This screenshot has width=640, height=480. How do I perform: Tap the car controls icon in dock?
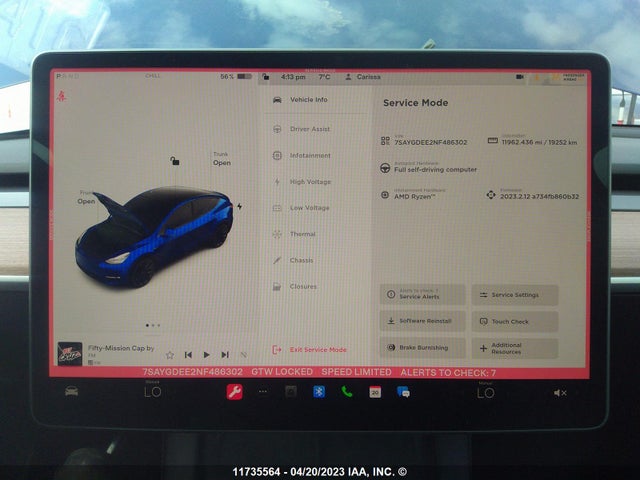pyautogui.click(x=72, y=392)
